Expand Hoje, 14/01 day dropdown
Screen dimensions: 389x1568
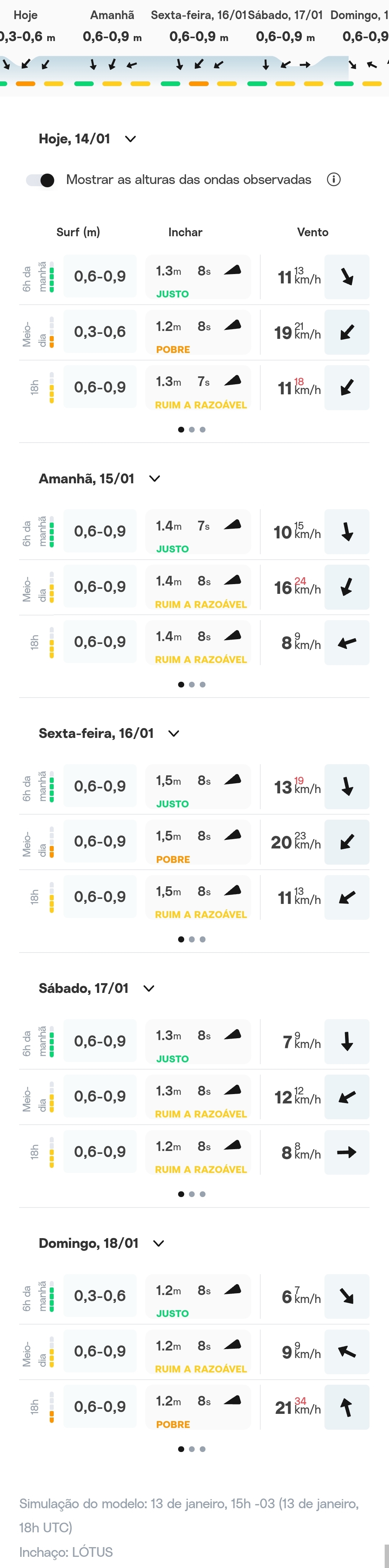coord(130,139)
